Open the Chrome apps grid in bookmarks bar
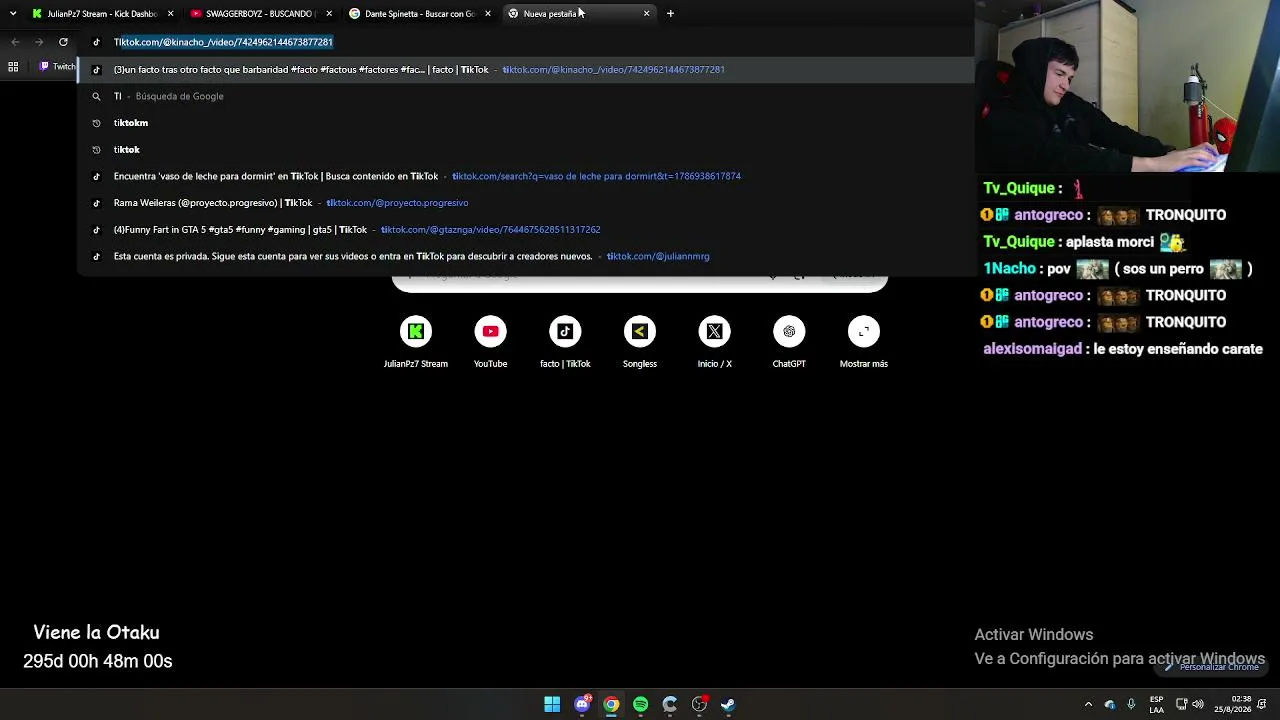The image size is (1280, 720). tap(13, 67)
